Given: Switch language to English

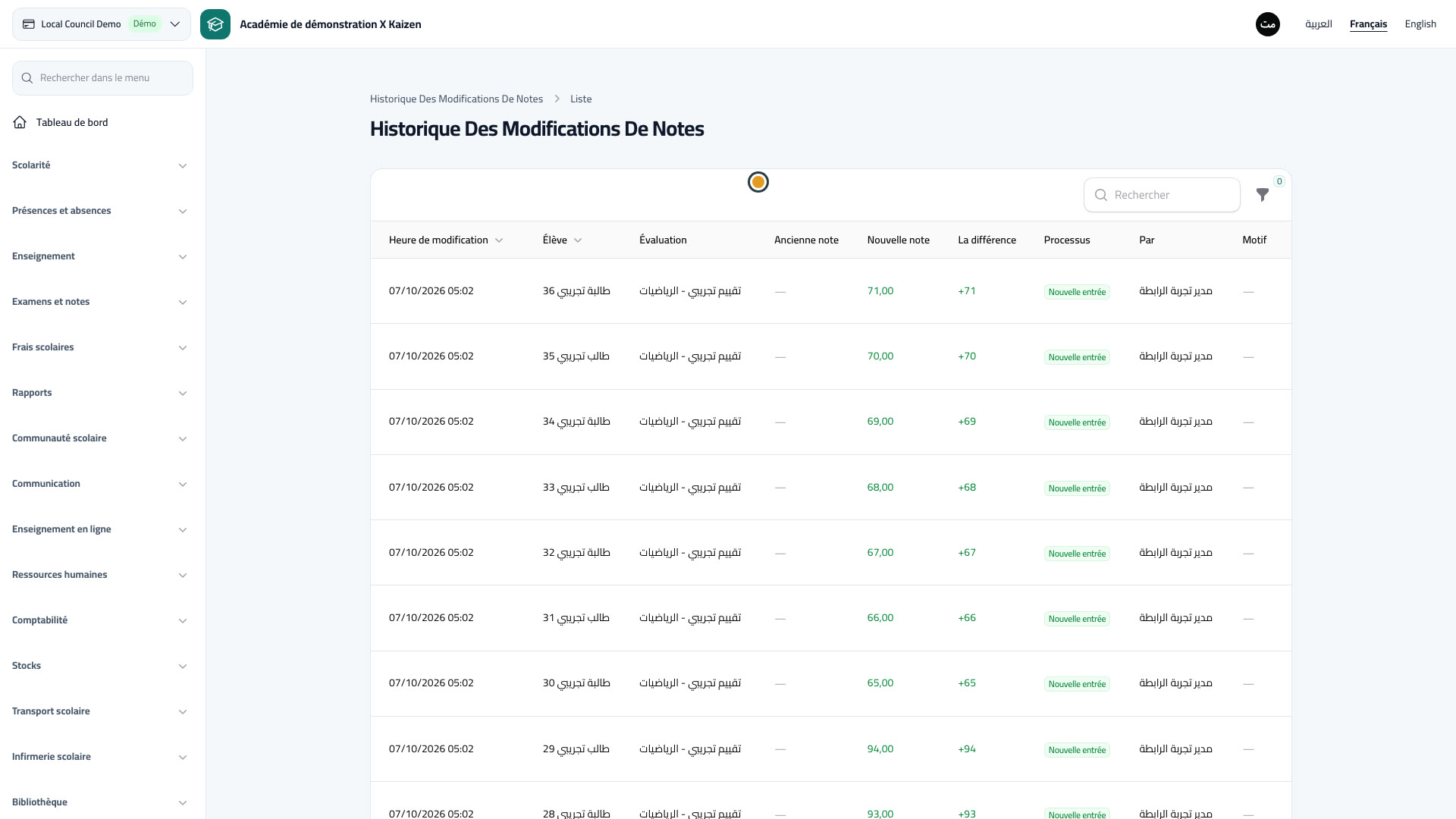Looking at the screenshot, I should coord(1420,24).
